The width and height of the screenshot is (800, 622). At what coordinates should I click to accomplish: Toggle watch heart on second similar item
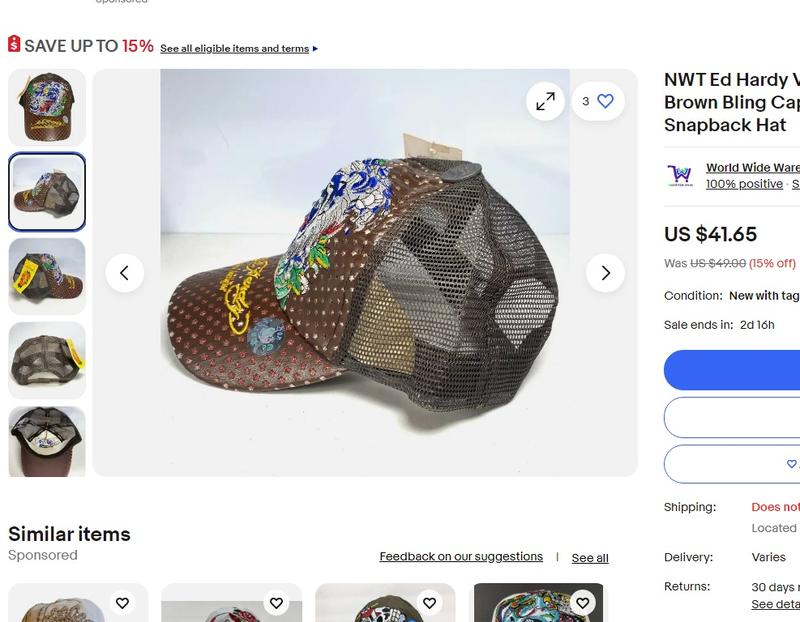click(276, 603)
